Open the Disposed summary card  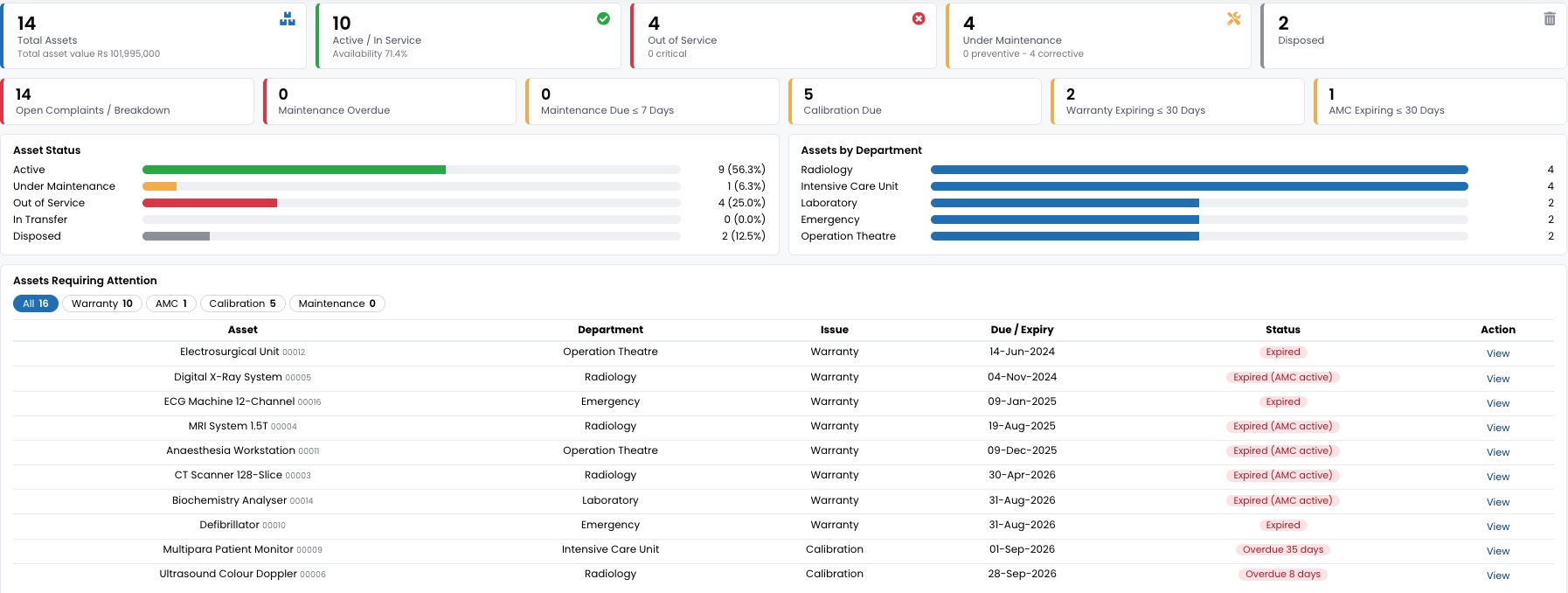coord(1414,36)
